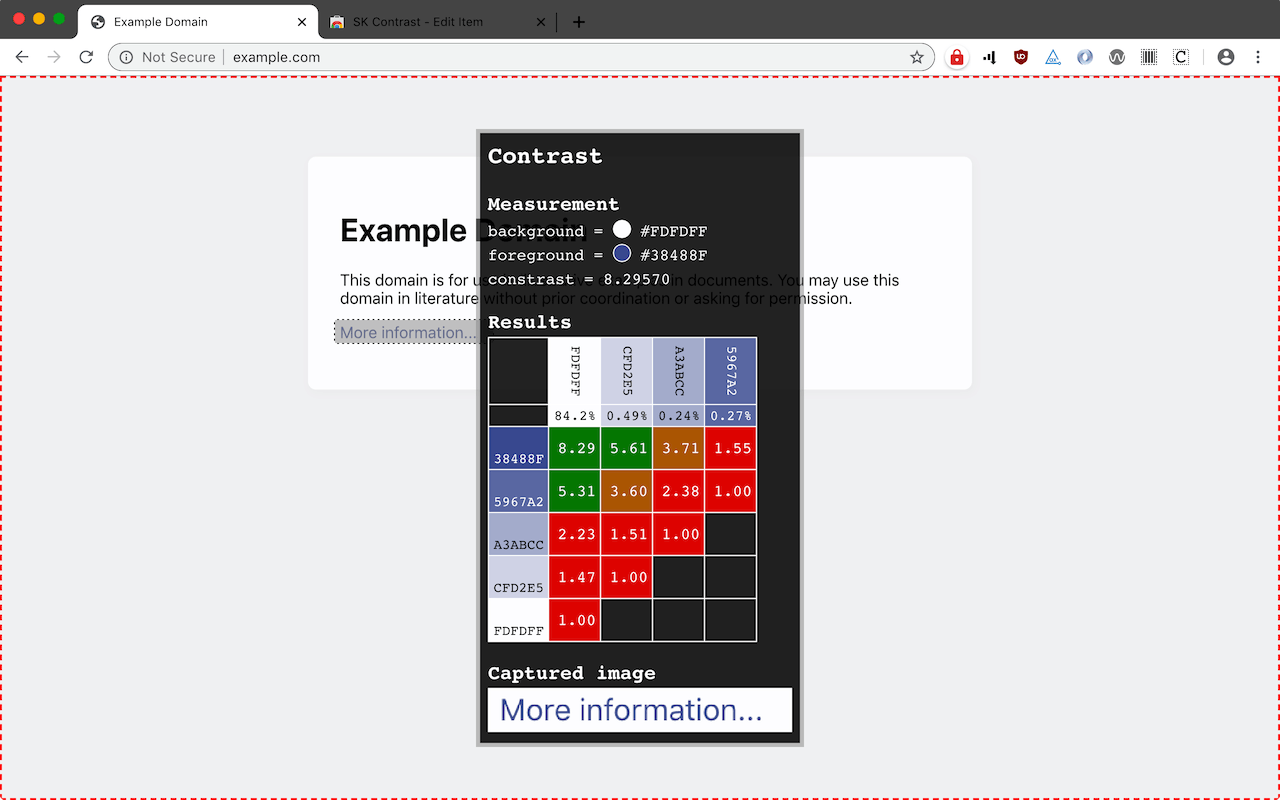Click the white background color circle #FDFDFF
1280x800 pixels.
point(622,230)
